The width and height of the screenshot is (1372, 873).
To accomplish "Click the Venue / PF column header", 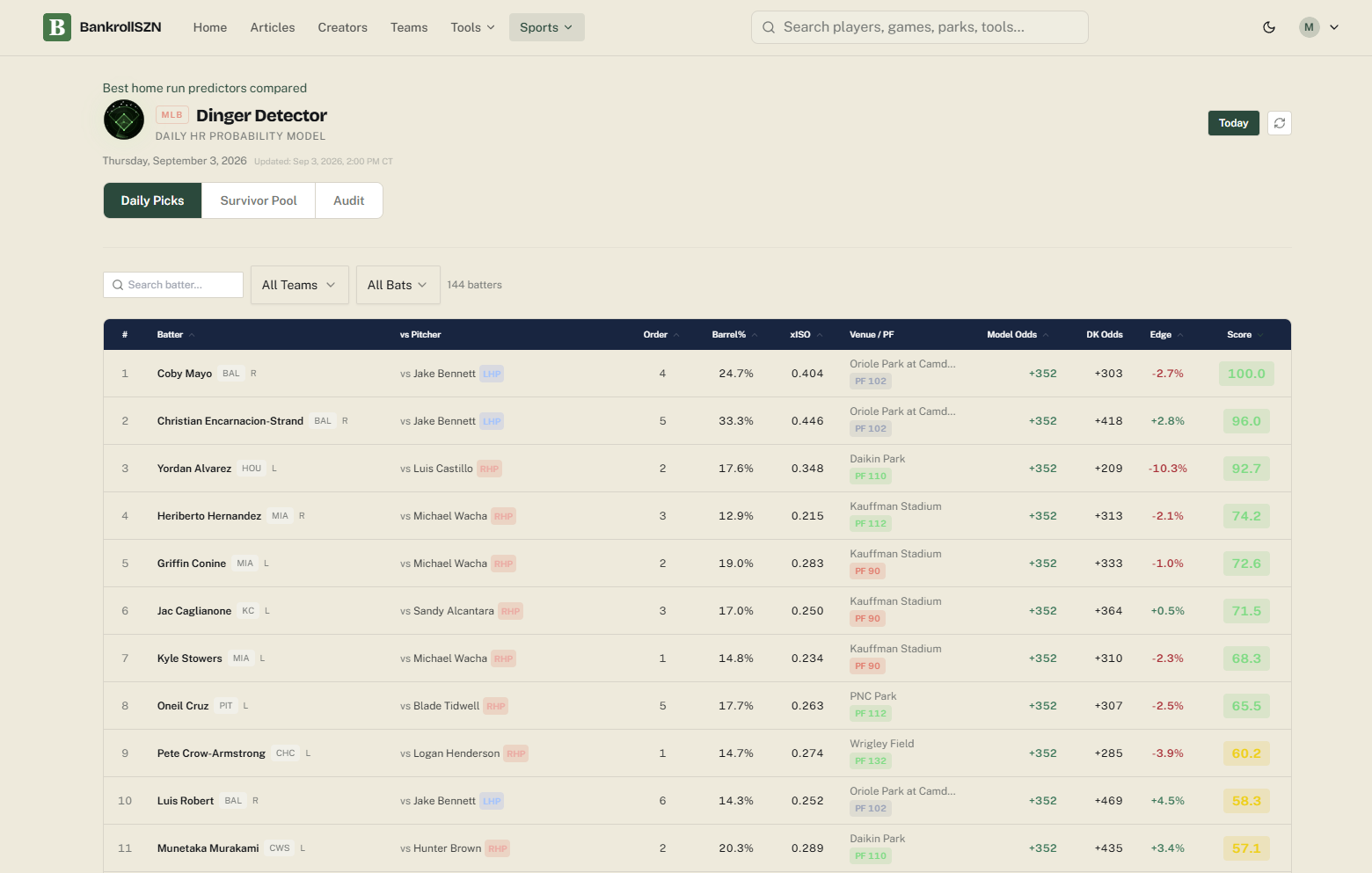I will pyautogui.click(x=872, y=335).
